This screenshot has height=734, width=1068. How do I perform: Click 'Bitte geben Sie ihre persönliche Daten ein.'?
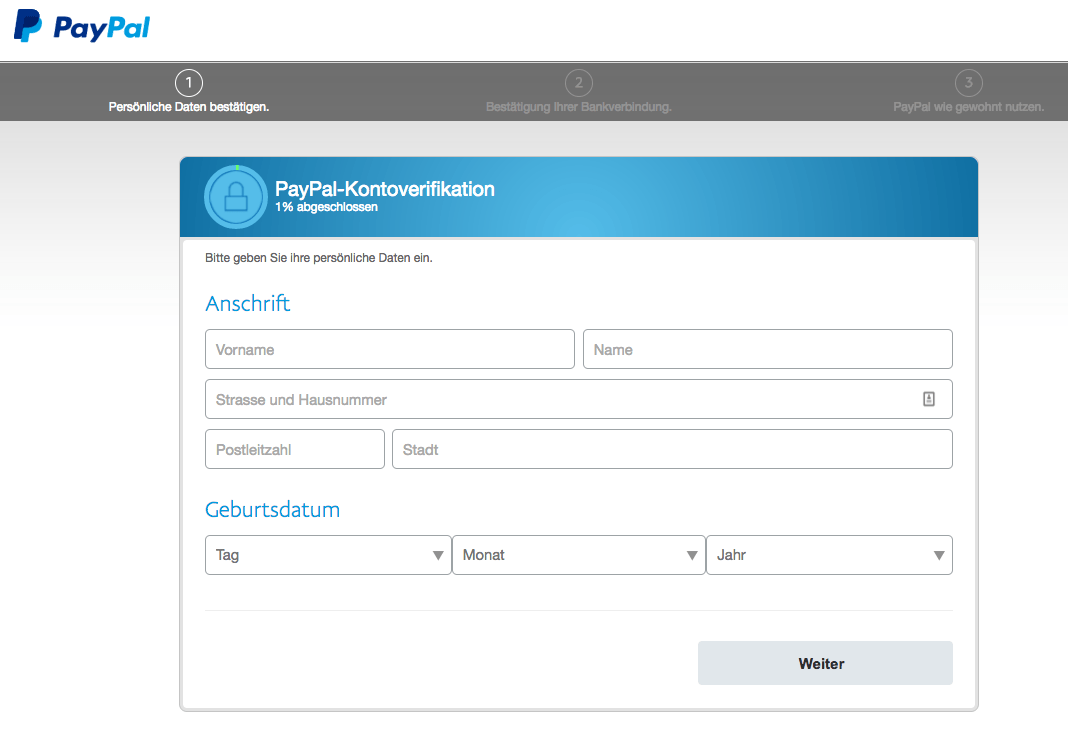pos(319,258)
